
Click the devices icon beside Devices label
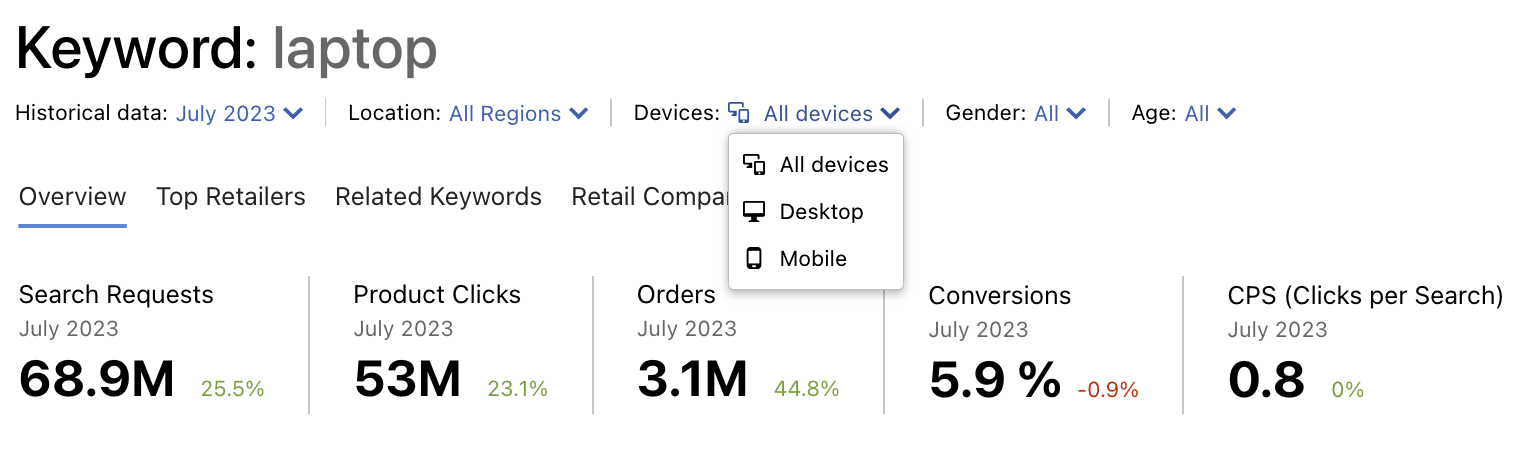click(x=739, y=113)
